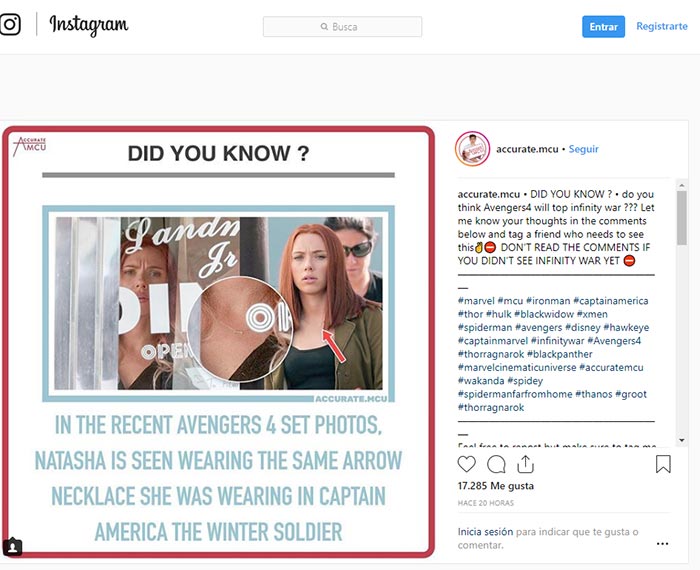
Task: Open comments with the speech bubble icon
Action: coord(496,464)
